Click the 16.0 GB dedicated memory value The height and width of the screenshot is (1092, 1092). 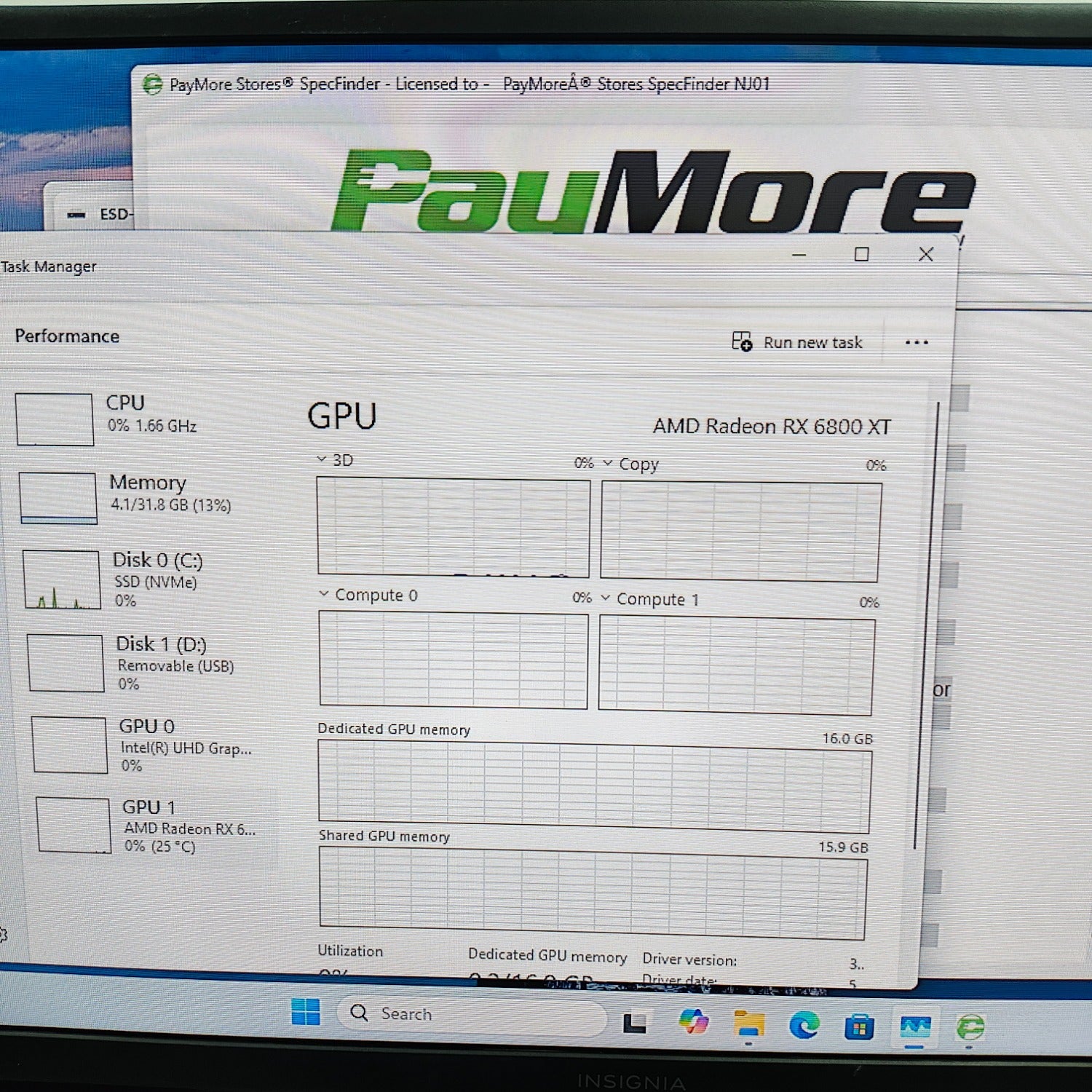click(x=847, y=738)
